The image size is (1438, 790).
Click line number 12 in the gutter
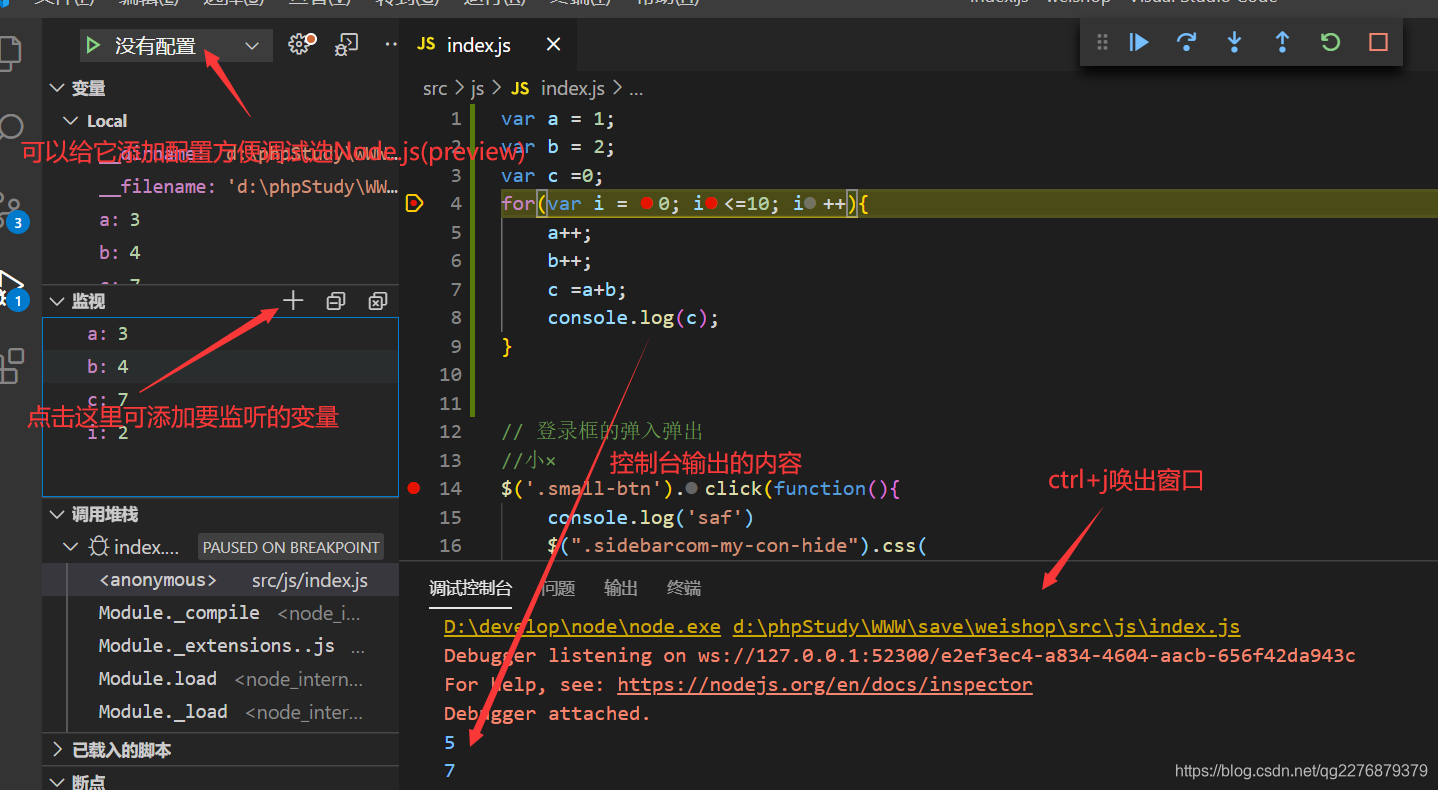click(x=450, y=432)
